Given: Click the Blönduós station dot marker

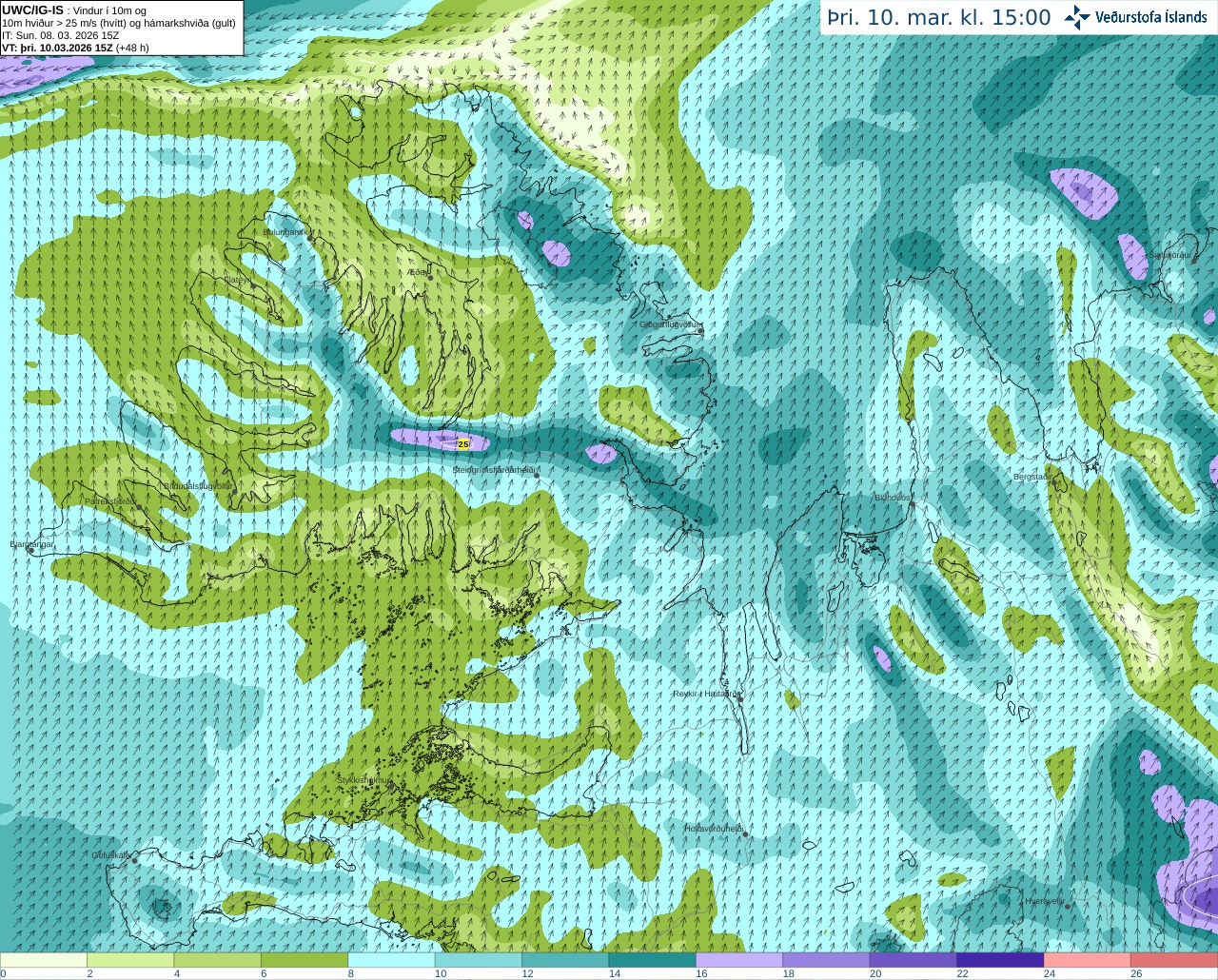Looking at the screenshot, I should (912, 504).
